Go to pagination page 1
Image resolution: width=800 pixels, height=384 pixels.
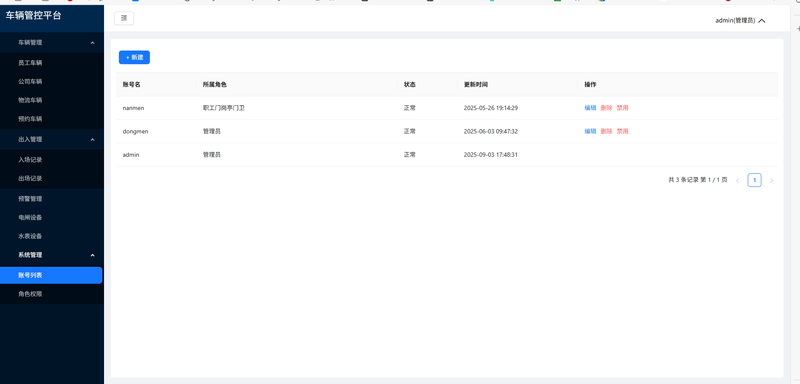point(755,180)
